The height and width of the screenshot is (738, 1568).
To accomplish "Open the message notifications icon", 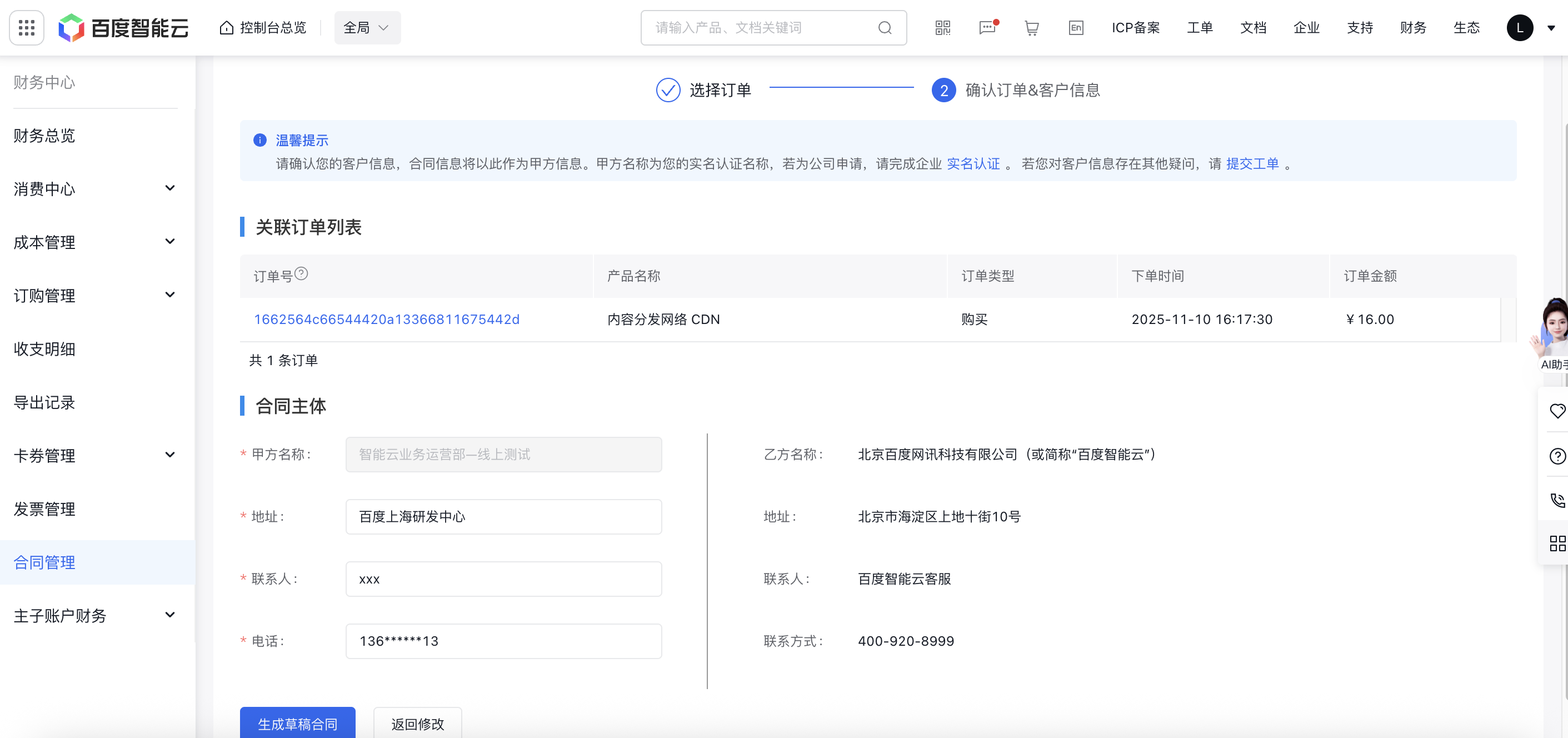I will tap(987, 27).
